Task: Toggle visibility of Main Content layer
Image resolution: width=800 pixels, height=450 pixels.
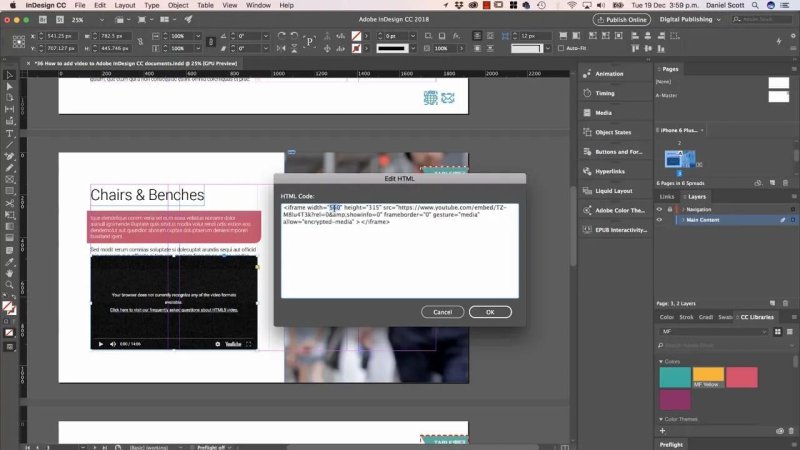Action: (659, 220)
